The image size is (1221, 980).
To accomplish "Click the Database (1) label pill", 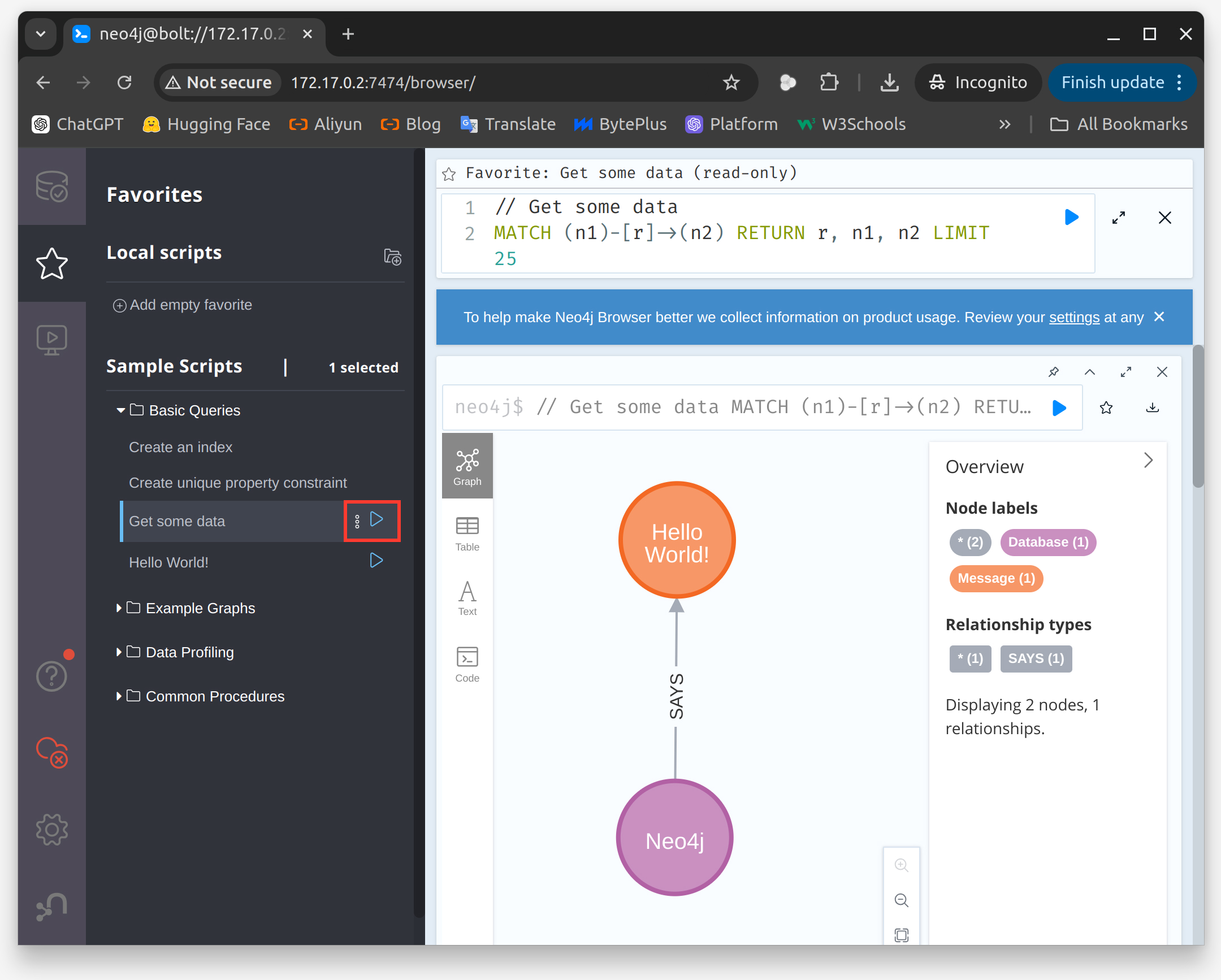I will pos(1048,543).
